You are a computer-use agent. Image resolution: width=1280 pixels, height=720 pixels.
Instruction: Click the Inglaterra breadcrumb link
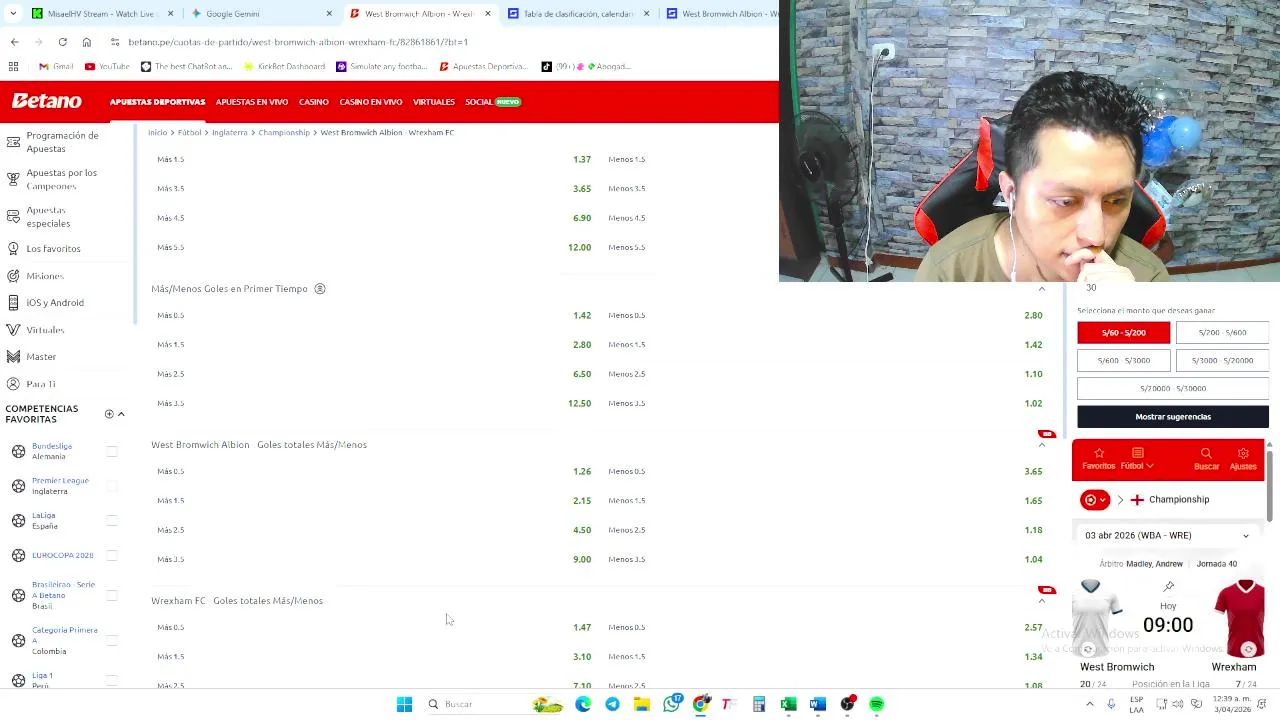[x=229, y=132]
